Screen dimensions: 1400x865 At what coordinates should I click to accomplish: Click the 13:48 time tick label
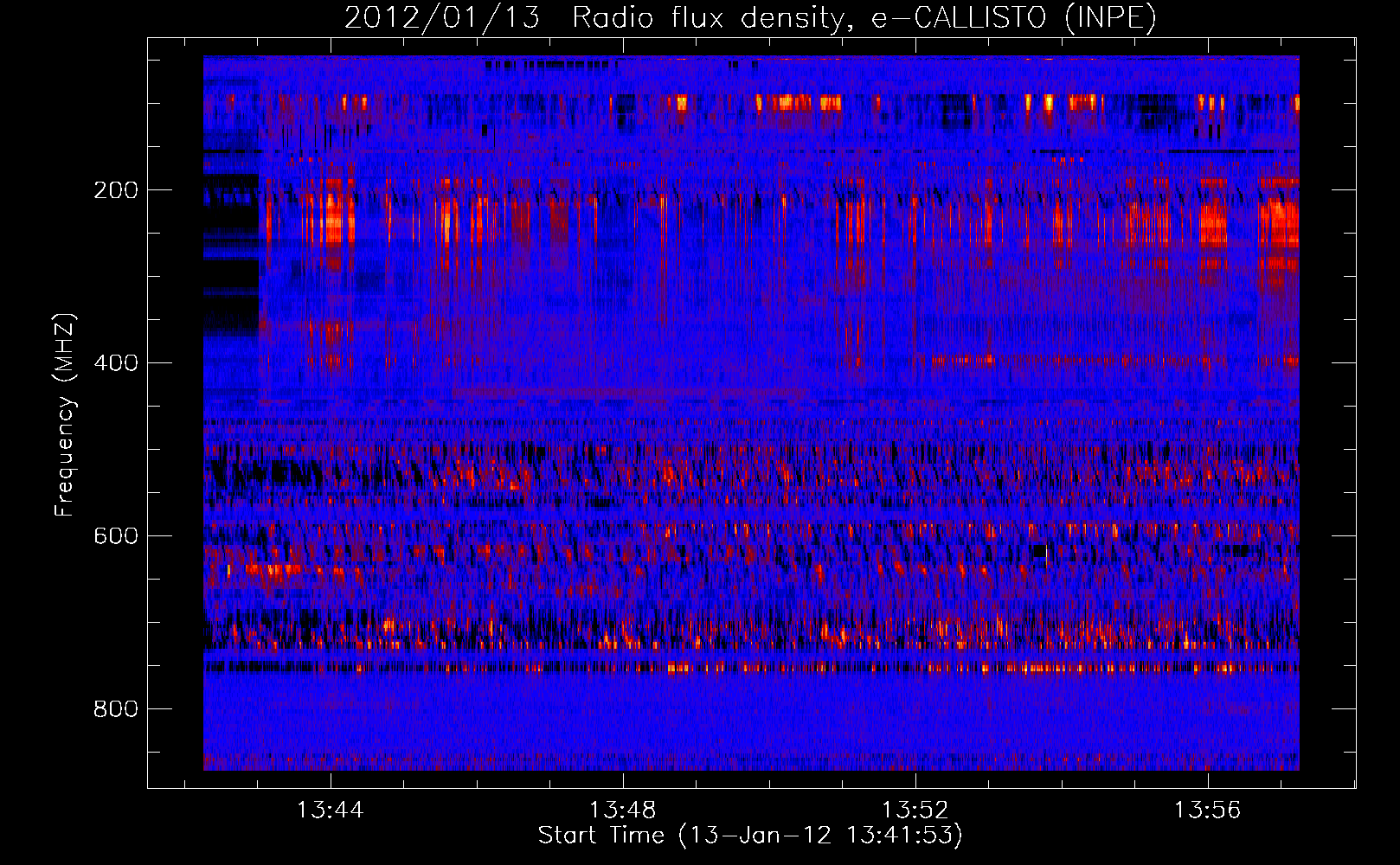click(622, 811)
